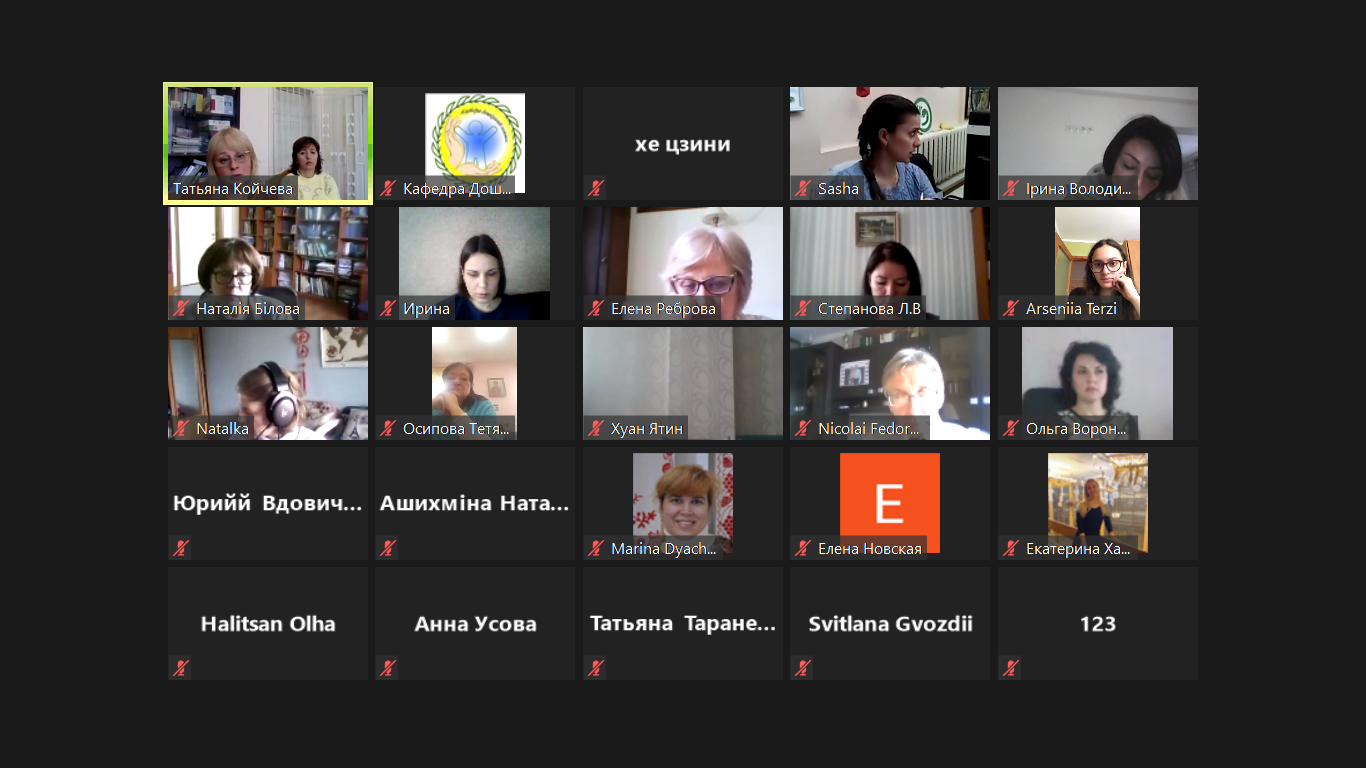Click muted mic icon on хе цзини tile
The image size is (1366, 768).
[x=596, y=188]
